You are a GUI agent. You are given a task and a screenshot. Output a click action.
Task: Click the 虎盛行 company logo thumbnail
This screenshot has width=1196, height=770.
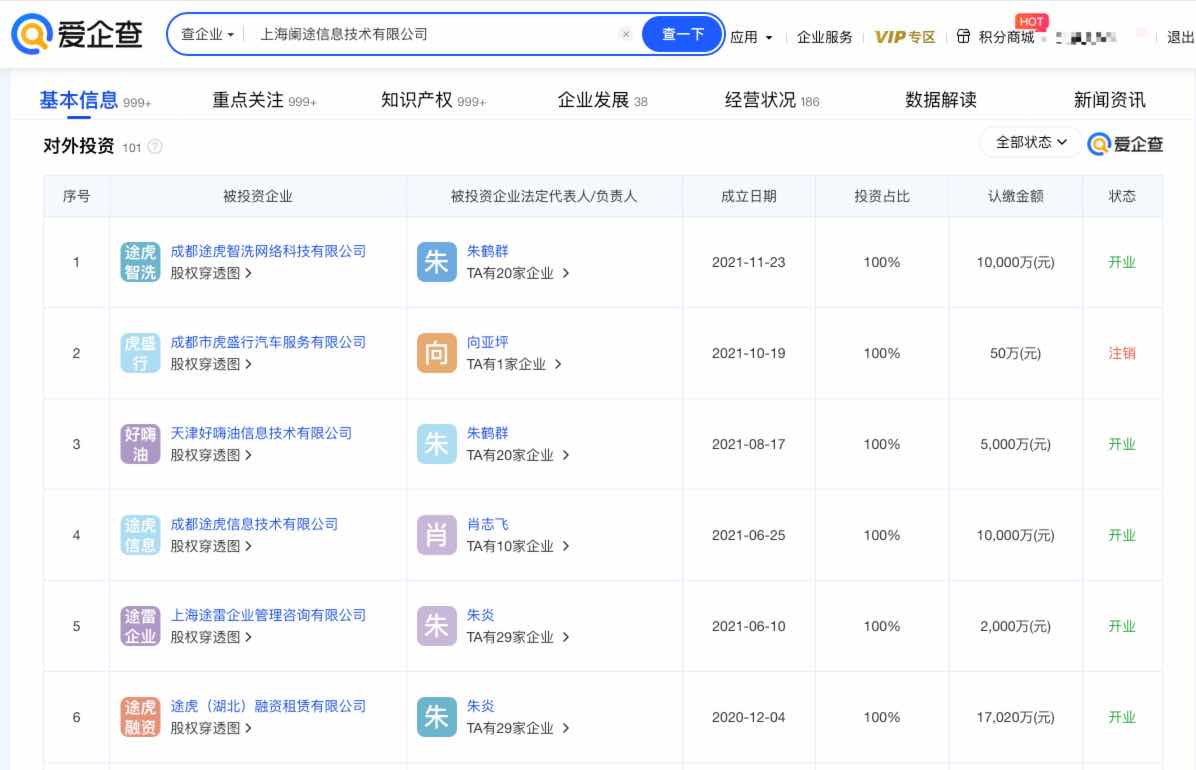coord(140,353)
